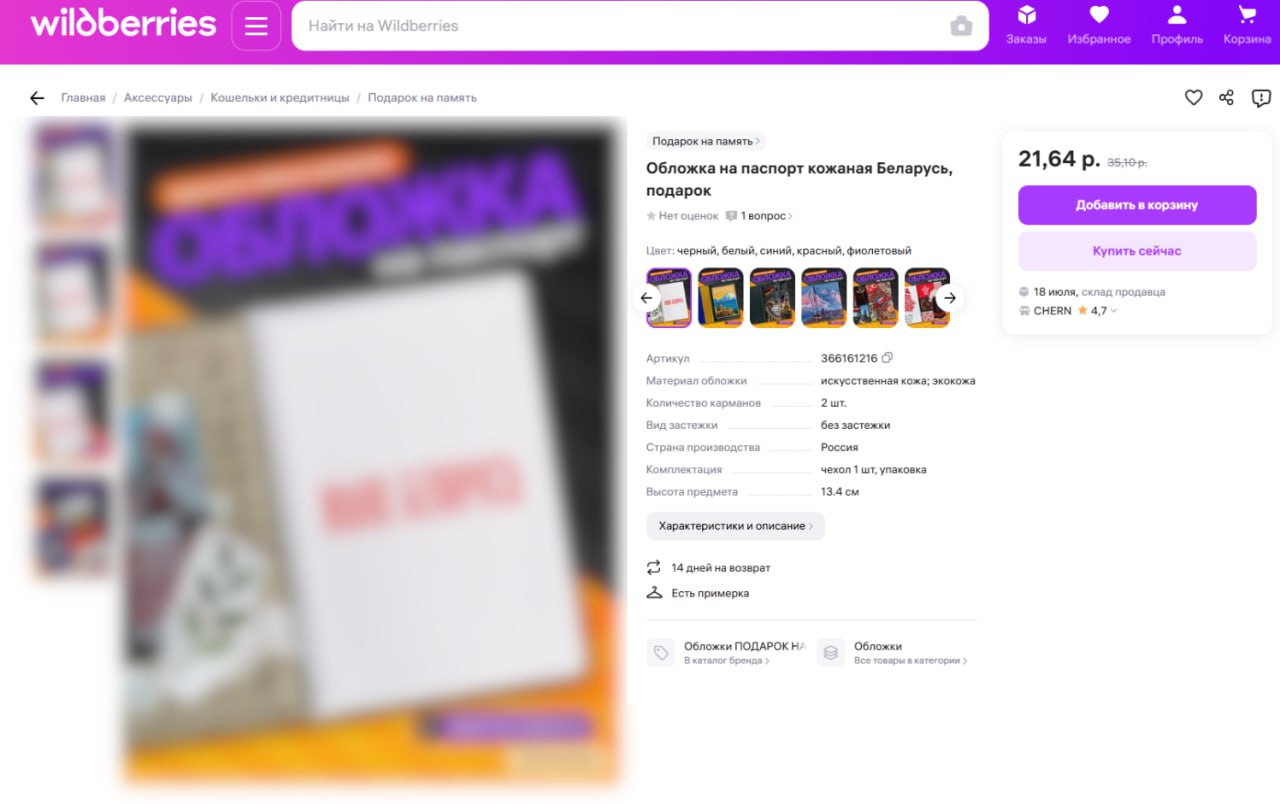Open the Корзина cart icon

[x=1247, y=26]
